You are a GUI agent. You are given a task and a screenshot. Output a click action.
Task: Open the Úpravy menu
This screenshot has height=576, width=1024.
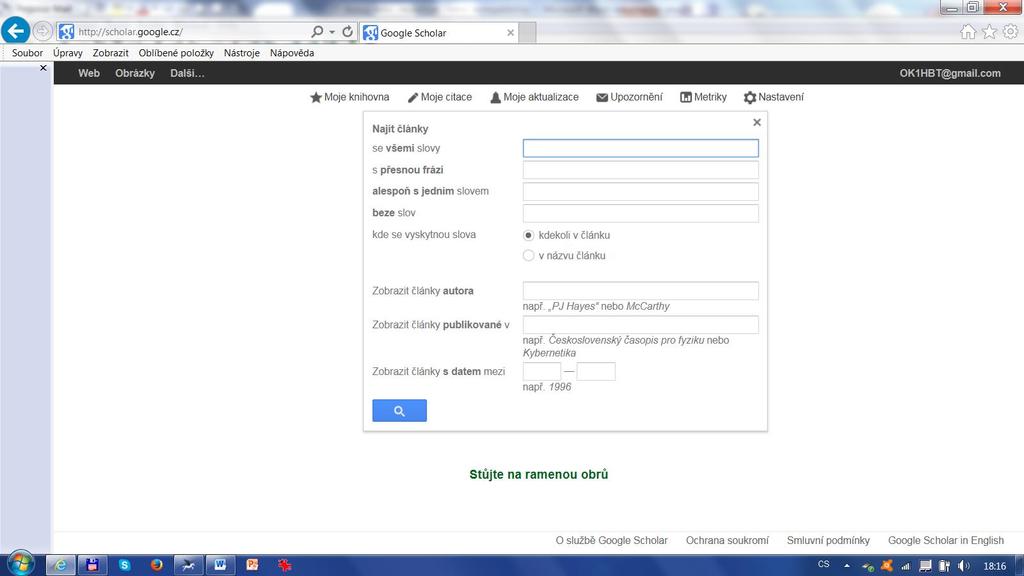(68, 53)
